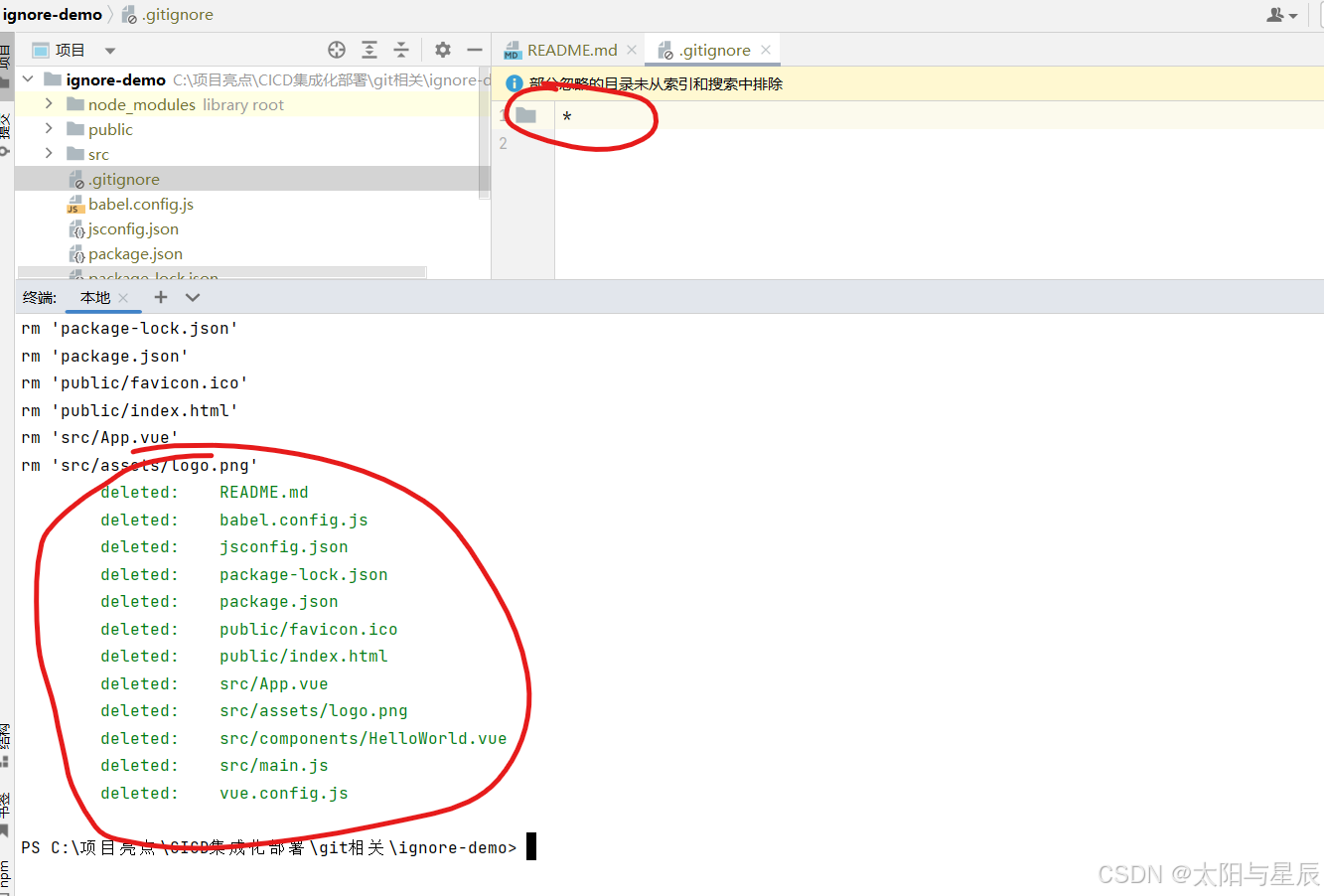Click the babel.config.js file icon

tap(74, 204)
